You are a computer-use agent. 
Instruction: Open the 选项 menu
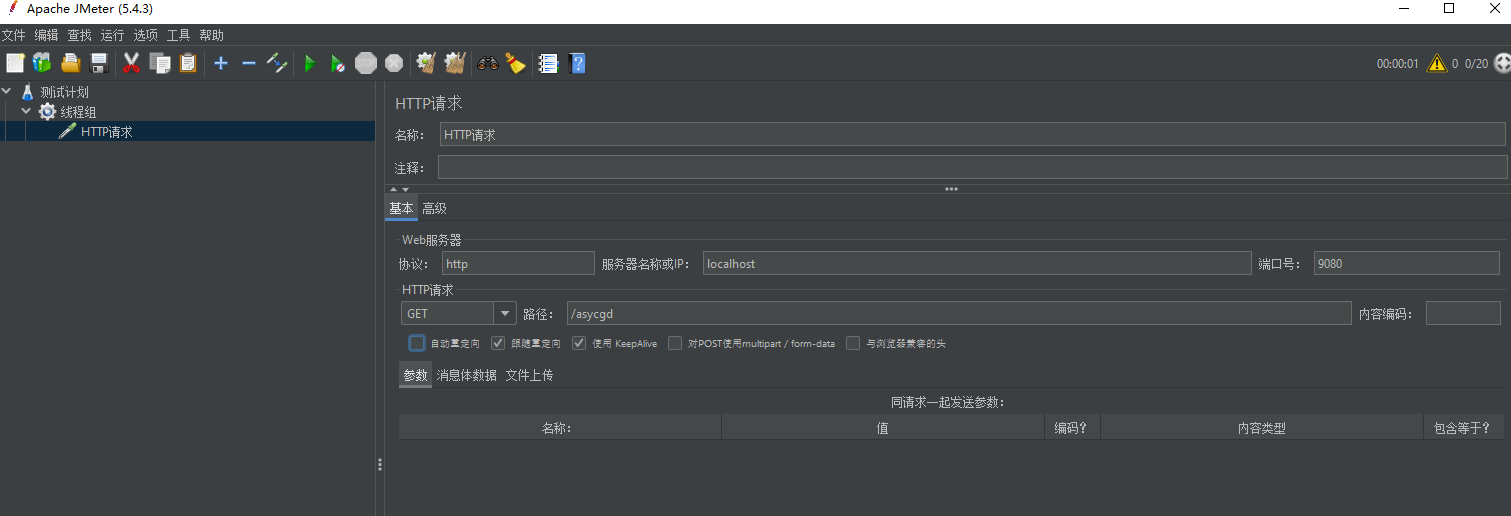coord(145,35)
